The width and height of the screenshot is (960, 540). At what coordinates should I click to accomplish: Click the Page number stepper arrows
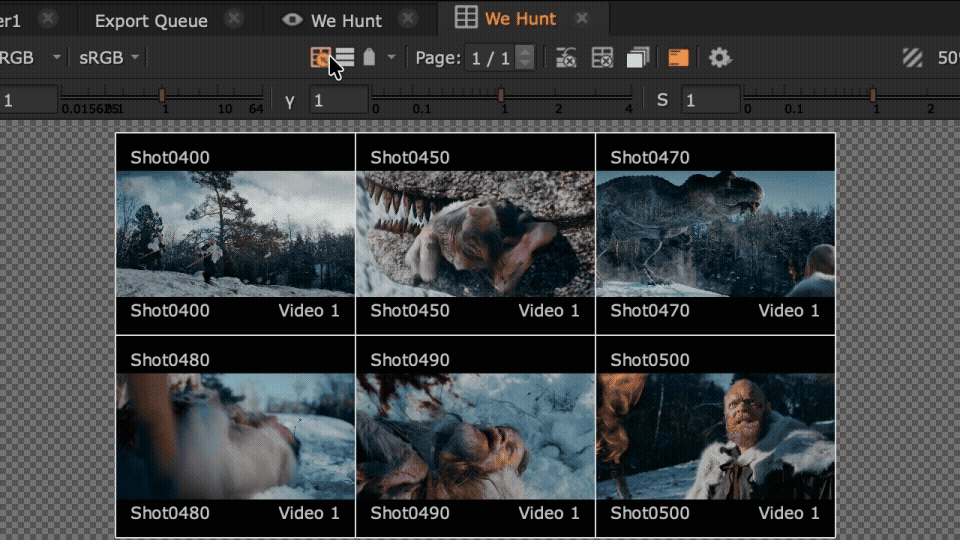point(525,58)
